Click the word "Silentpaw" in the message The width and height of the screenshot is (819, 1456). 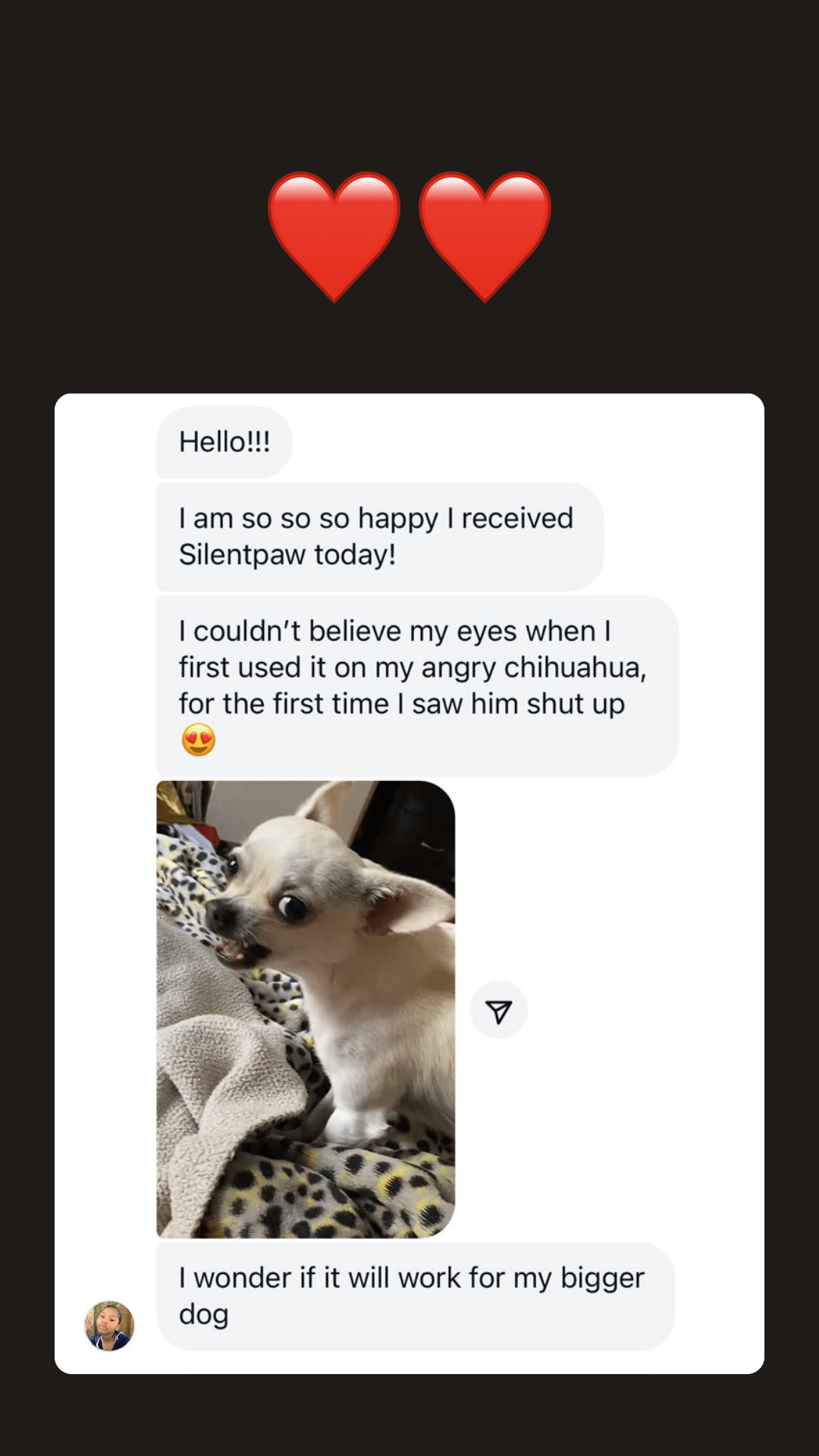pyautogui.click(x=243, y=555)
